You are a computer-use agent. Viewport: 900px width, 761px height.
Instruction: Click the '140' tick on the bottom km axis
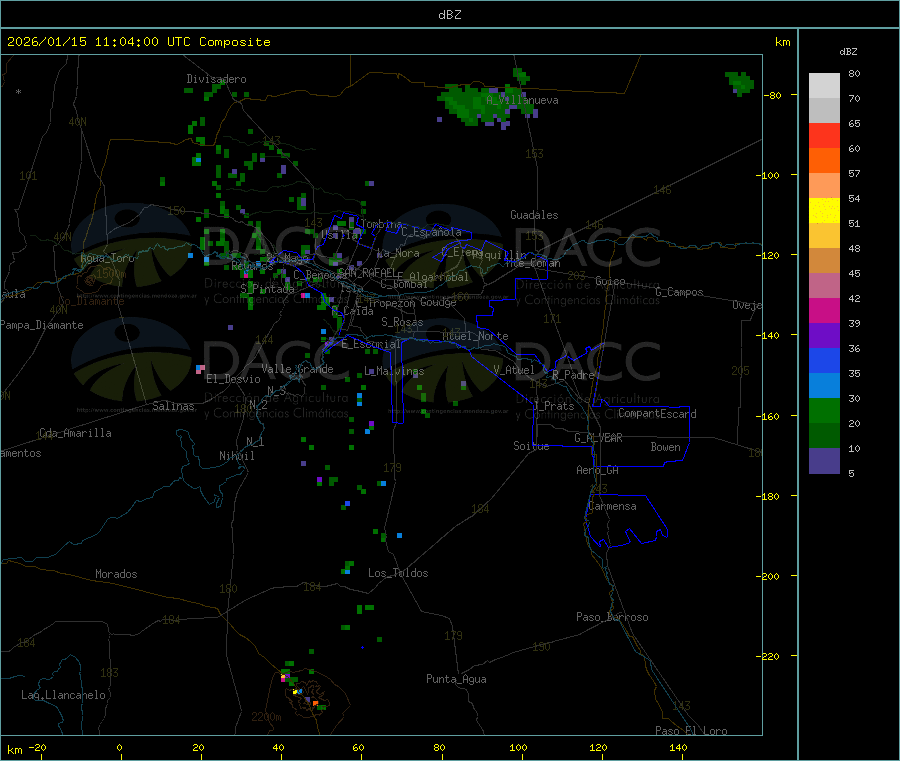click(678, 748)
